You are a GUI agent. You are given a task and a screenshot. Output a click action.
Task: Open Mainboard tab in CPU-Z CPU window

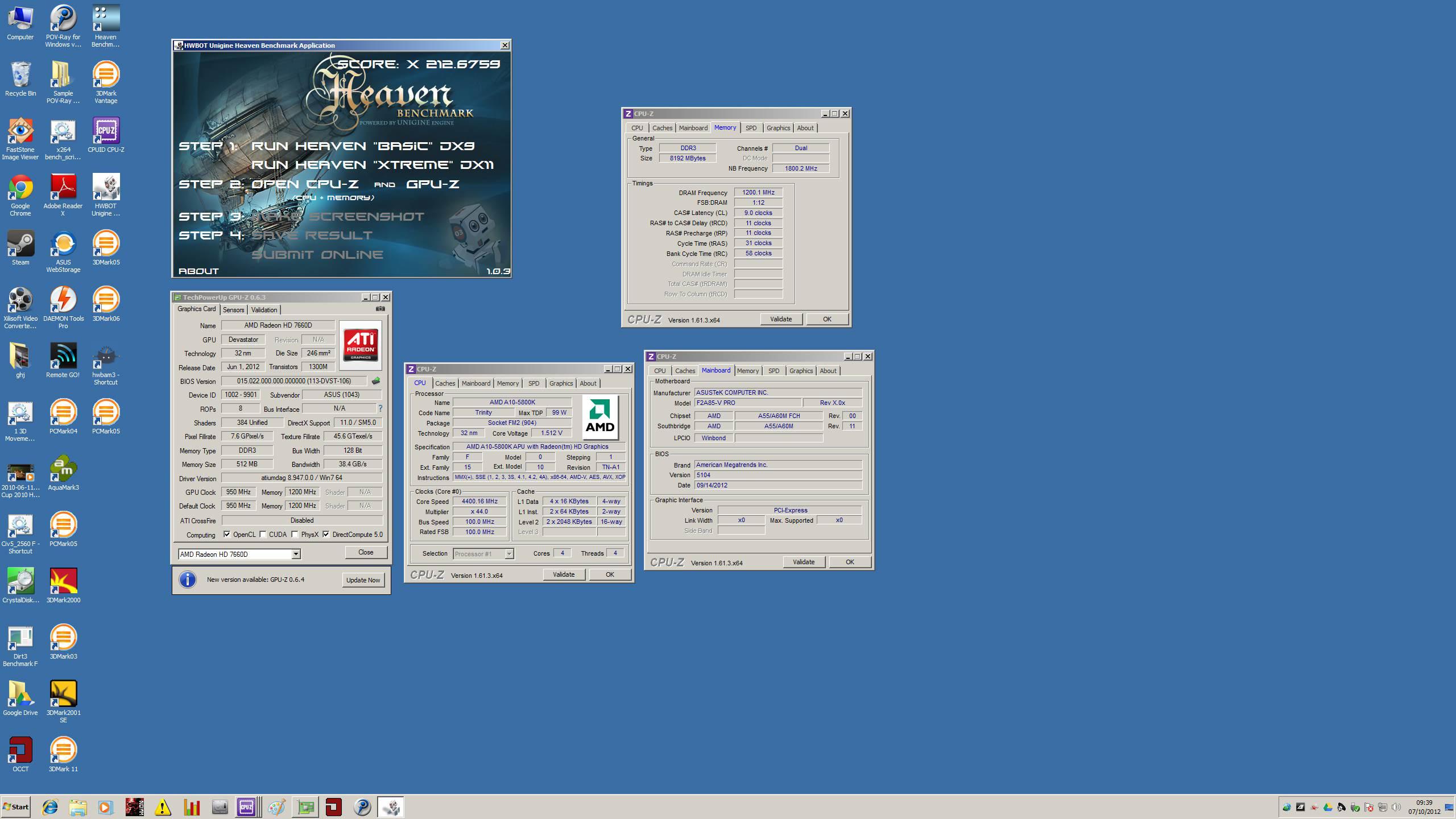[475, 383]
